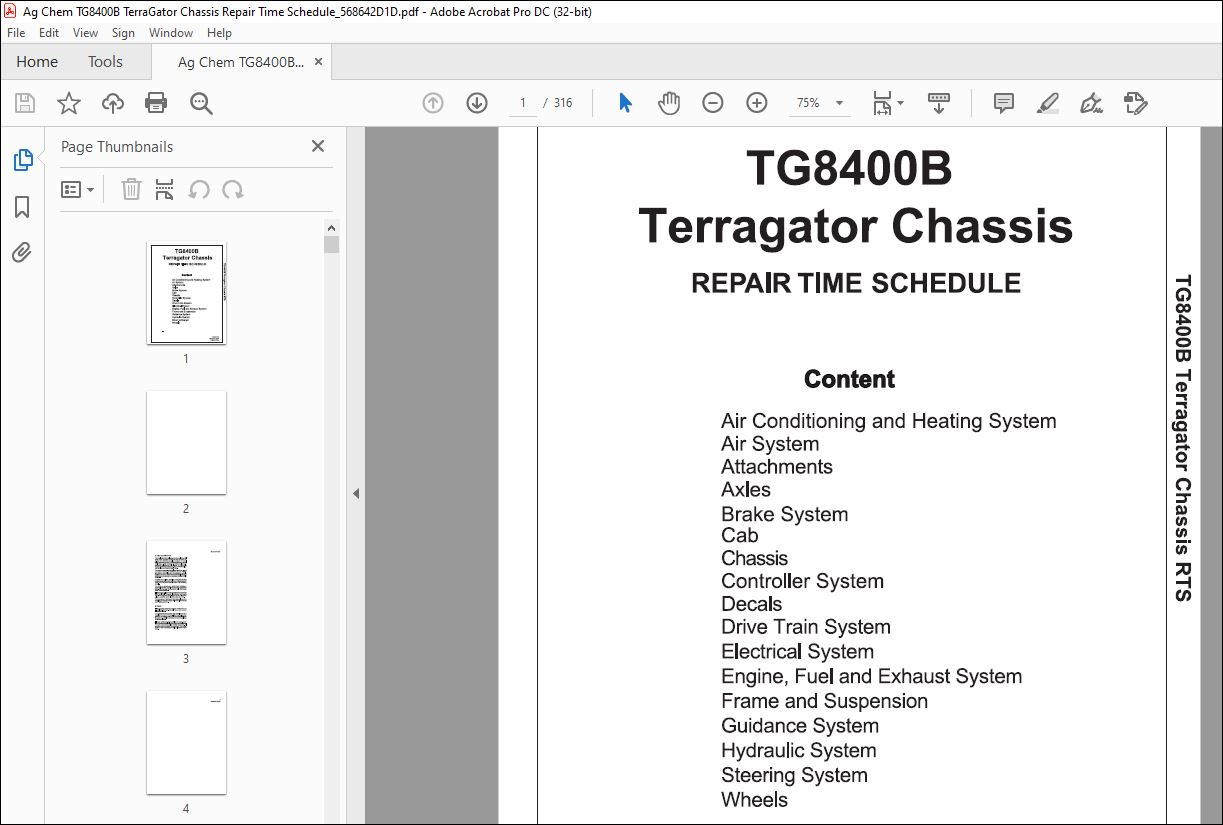Screen dimensions: 1223x825
Task: Switch to the Tools tab
Action: 105,62
